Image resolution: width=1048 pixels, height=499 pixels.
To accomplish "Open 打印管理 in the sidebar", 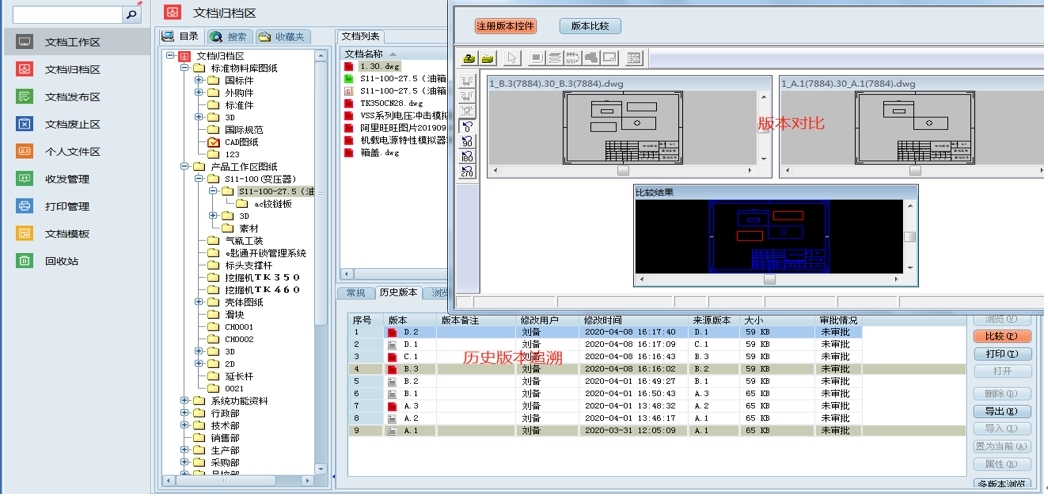I will [67, 206].
